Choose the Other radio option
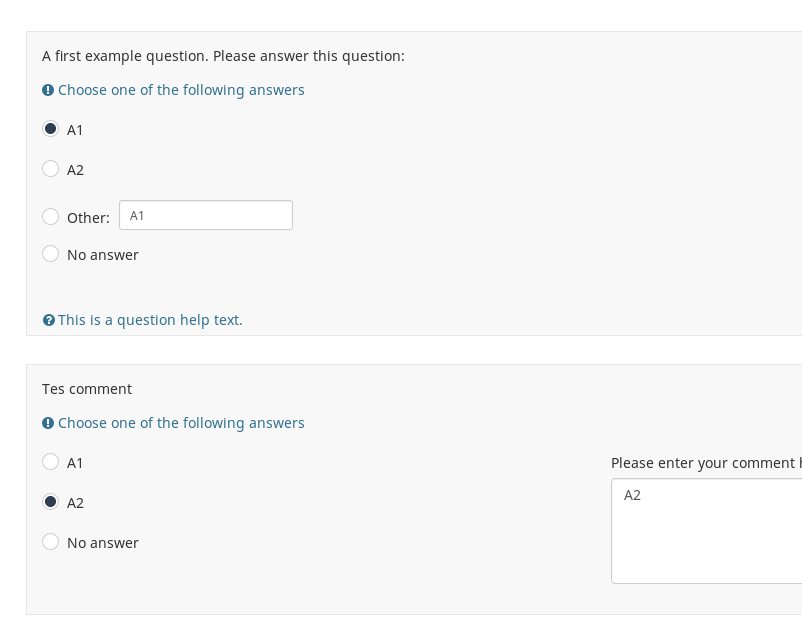Screen dimensions: 802x635 tap(51, 217)
